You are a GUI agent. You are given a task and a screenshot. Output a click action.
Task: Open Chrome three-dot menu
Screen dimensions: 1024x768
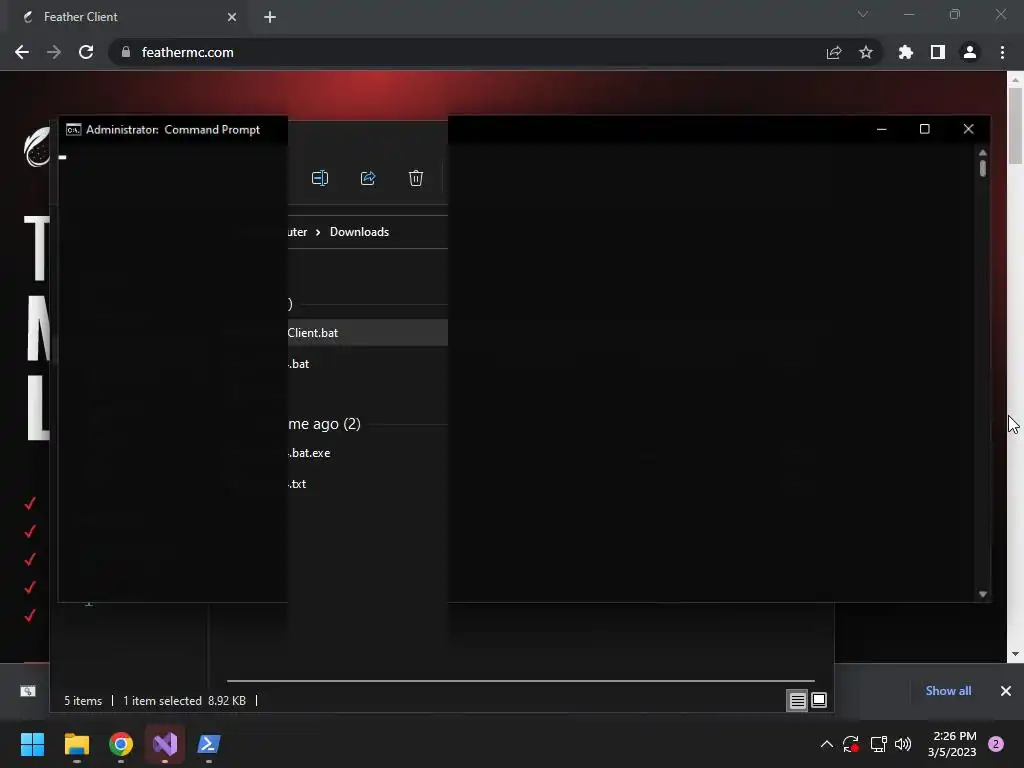[1002, 52]
